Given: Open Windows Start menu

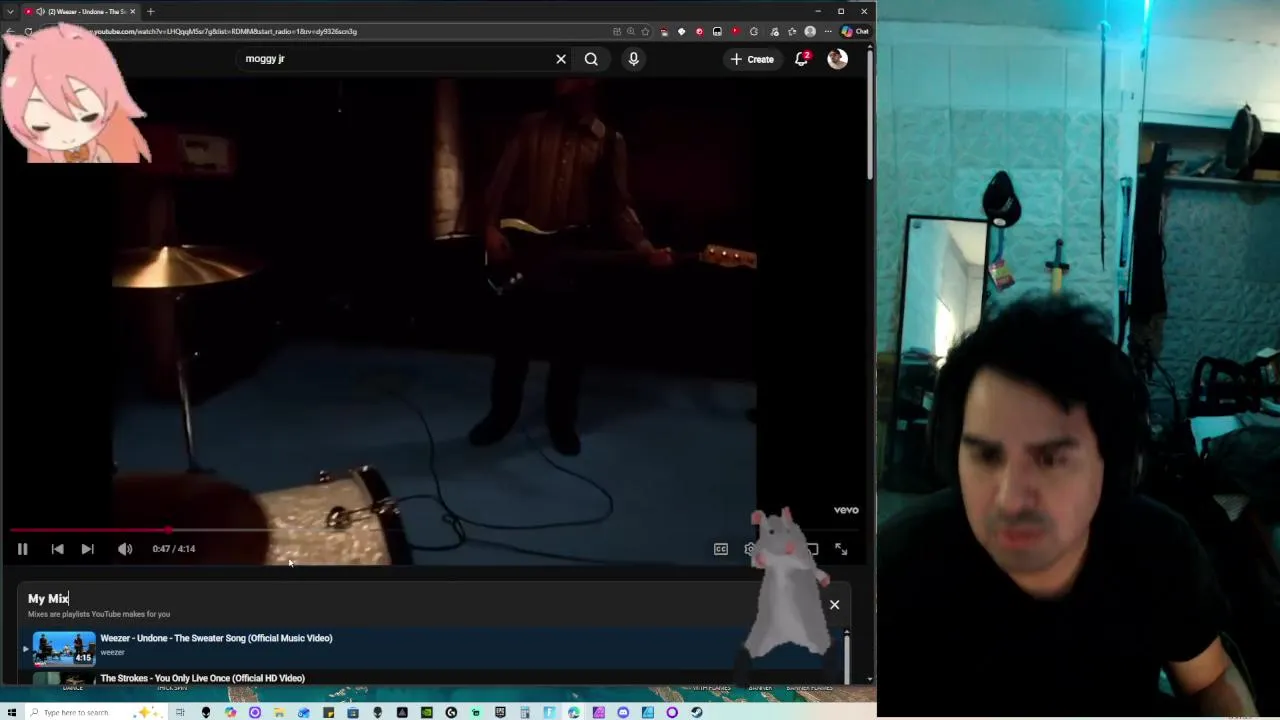Looking at the screenshot, I should click(12, 712).
